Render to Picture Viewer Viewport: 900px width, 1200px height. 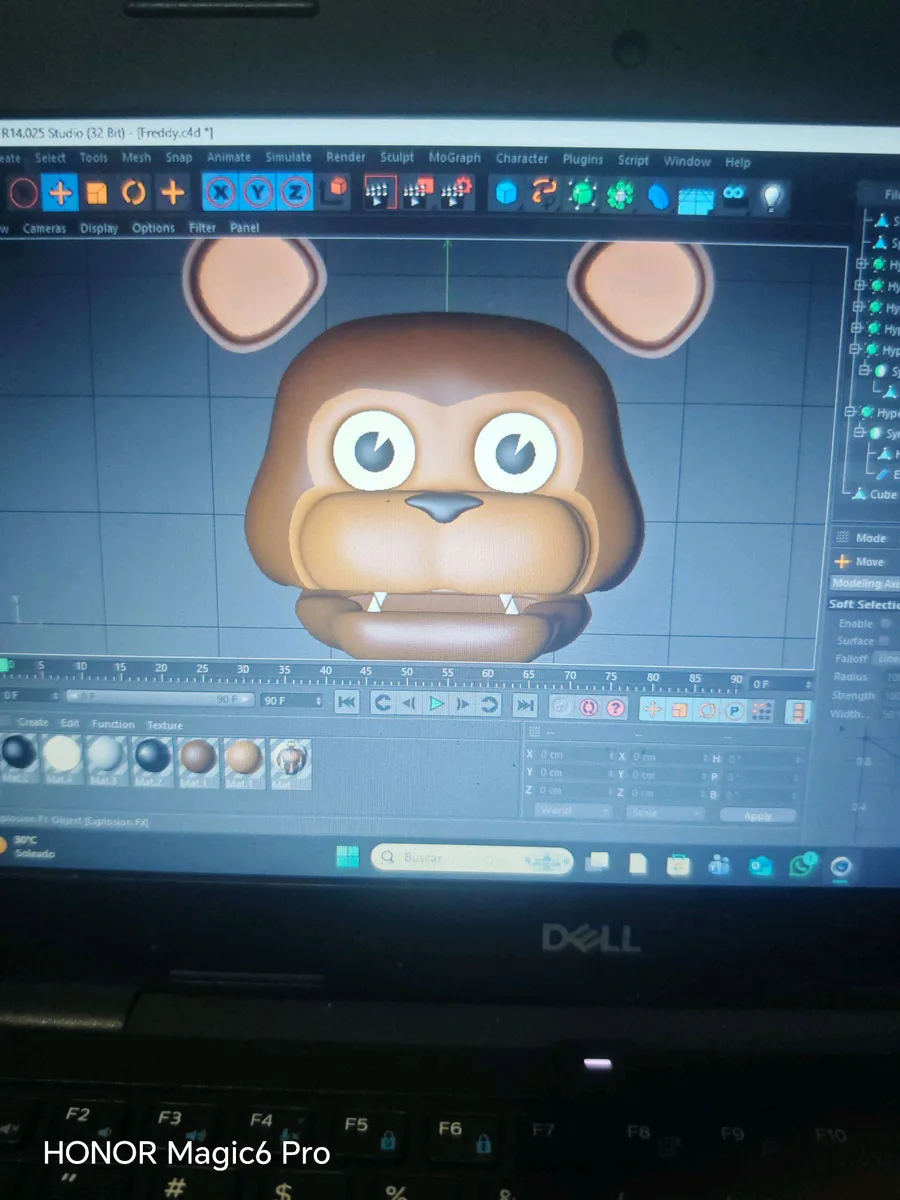click(418, 192)
